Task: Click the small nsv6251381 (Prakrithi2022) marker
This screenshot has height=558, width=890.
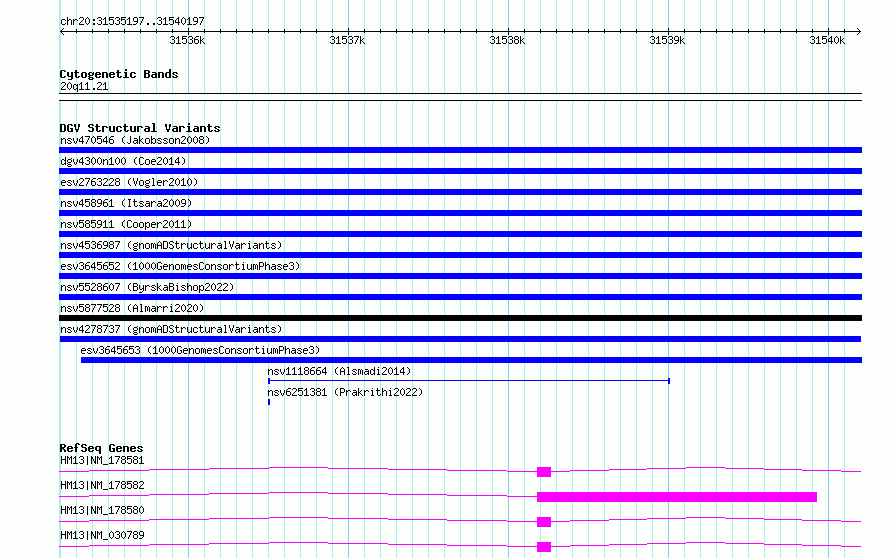Action: pyautogui.click(x=269, y=402)
